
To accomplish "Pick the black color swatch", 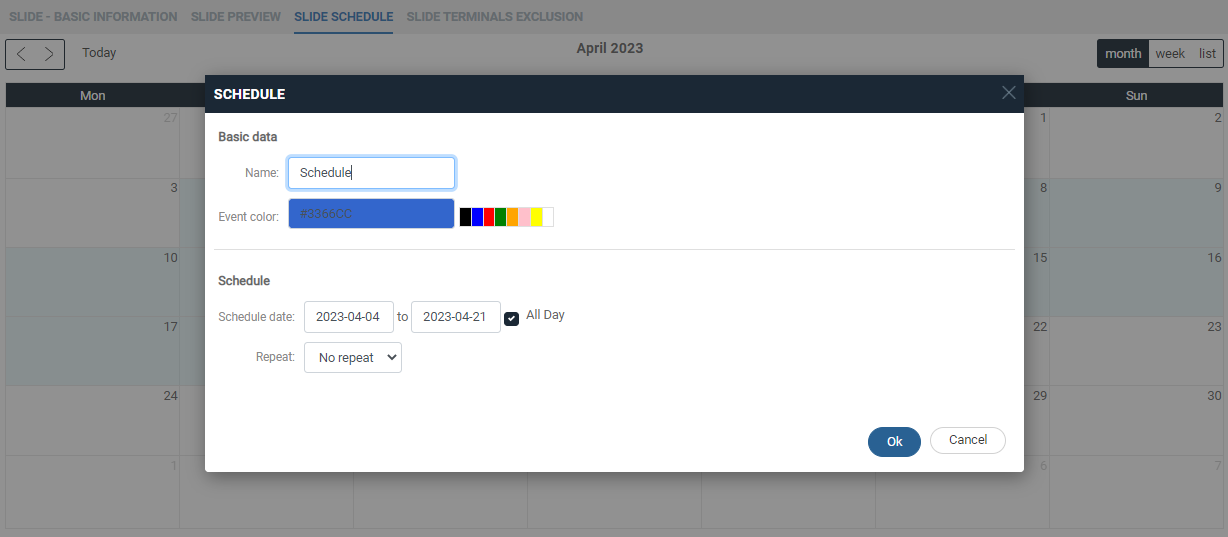I will (x=465, y=217).
